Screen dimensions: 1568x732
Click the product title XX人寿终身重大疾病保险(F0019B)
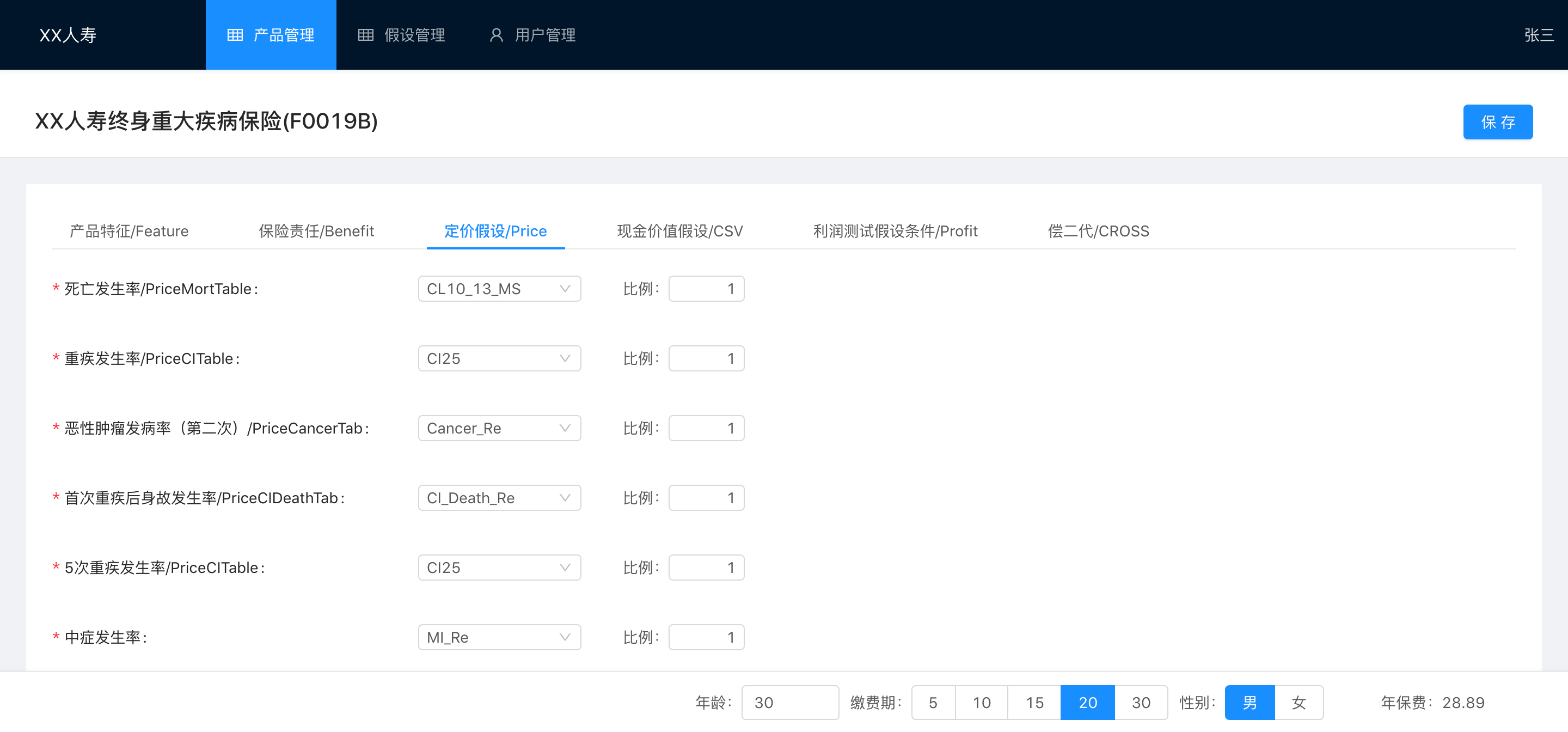point(206,121)
